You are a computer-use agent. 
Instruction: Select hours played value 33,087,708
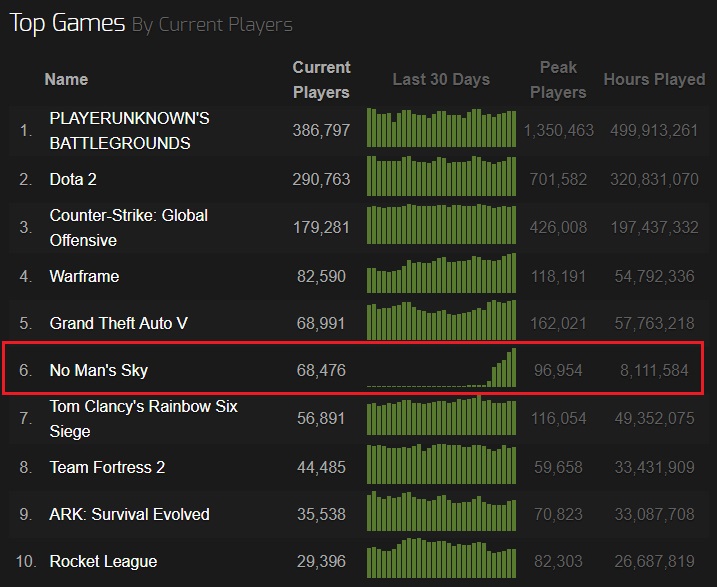pos(654,514)
